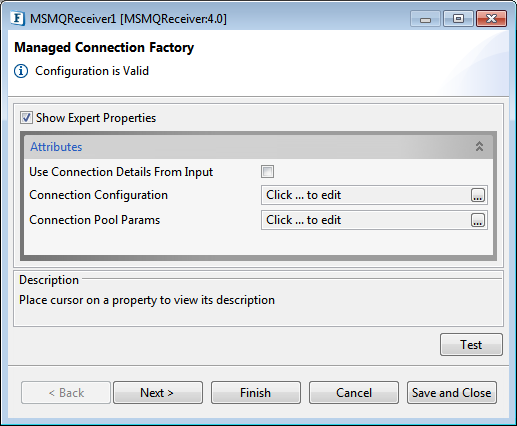Uncheck Show Expert Properties checkbox
The image size is (517, 426).
(26, 118)
